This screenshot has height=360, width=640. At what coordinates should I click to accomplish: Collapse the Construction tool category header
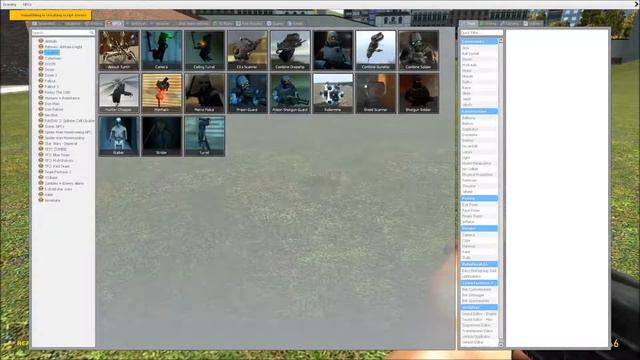click(479, 111)
